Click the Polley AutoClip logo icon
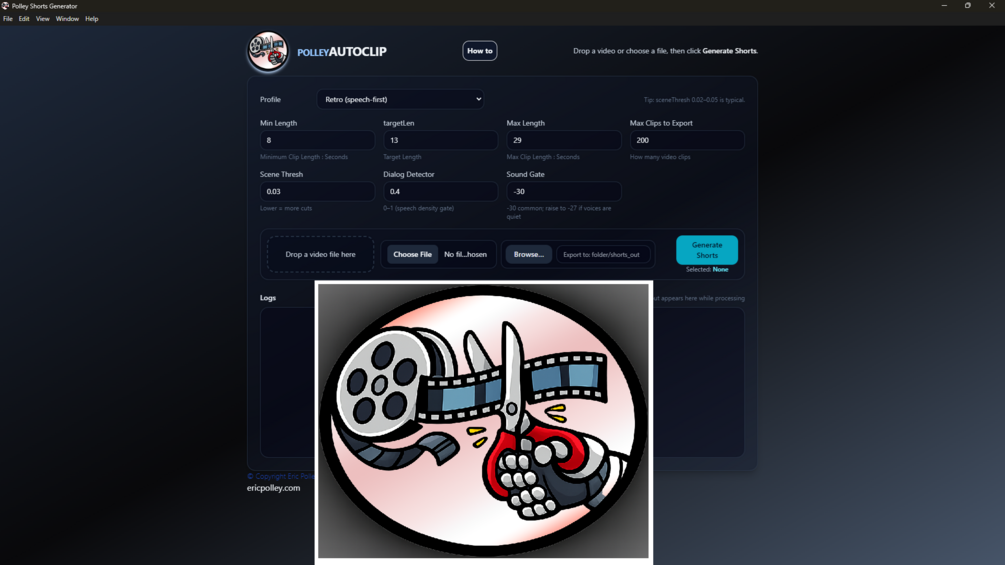1005x565 pixels. pyautogui.click(x=268, y=51)
